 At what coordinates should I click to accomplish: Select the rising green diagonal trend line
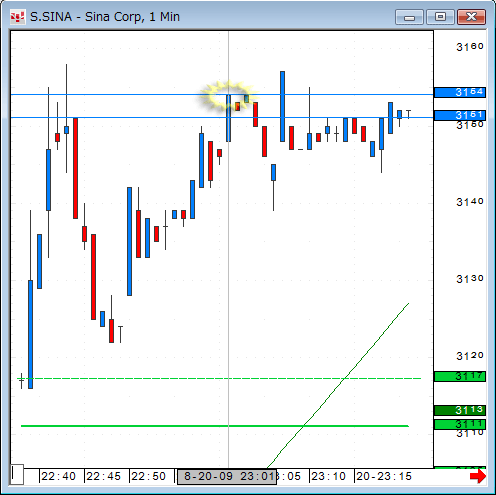(338, 386)
